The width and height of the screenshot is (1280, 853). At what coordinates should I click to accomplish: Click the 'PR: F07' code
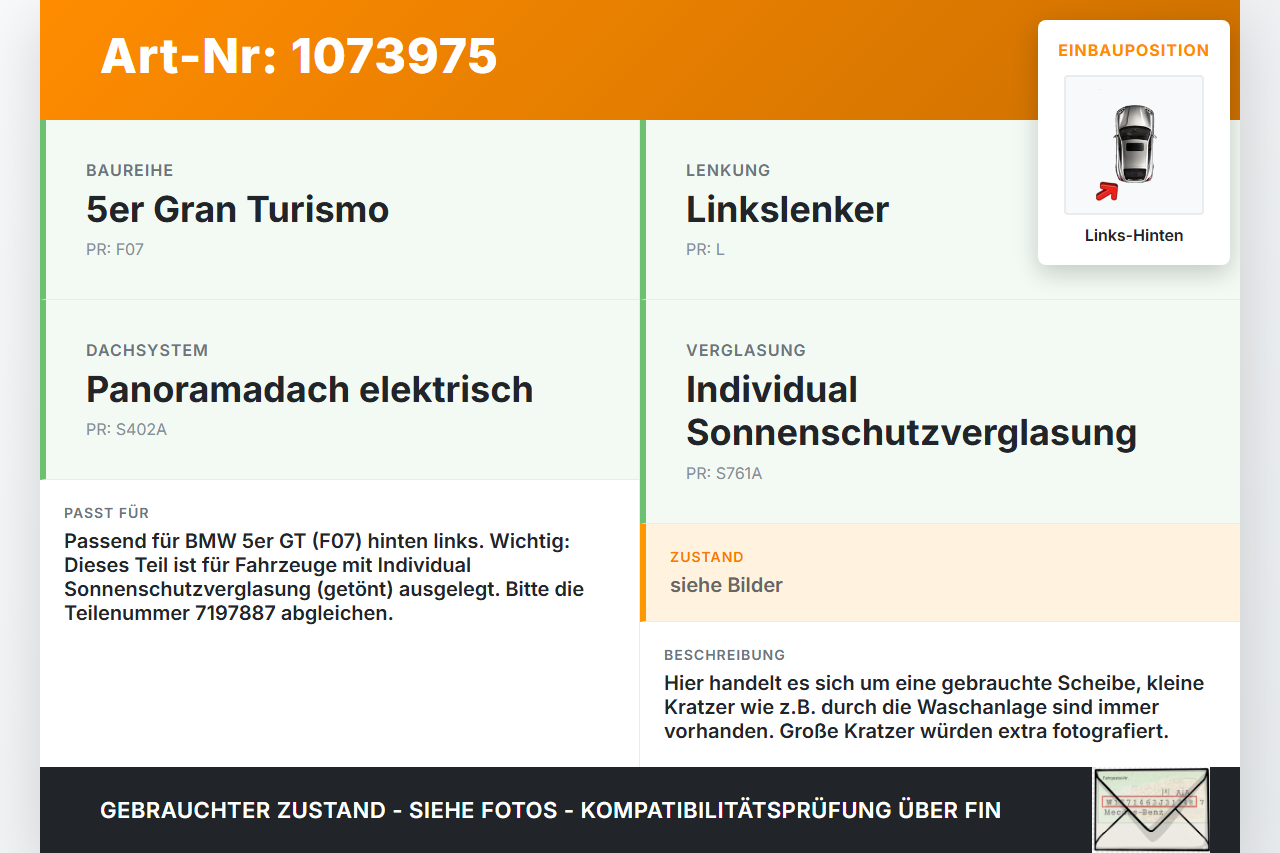[x=115, y=250]
